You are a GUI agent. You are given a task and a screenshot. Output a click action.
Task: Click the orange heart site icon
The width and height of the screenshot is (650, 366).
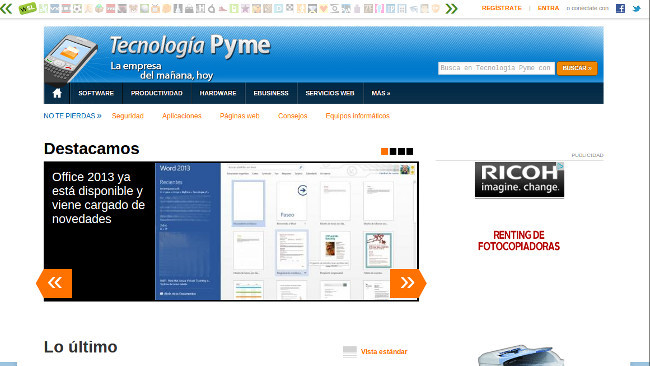pyautogui.click(x=323, y=8)
